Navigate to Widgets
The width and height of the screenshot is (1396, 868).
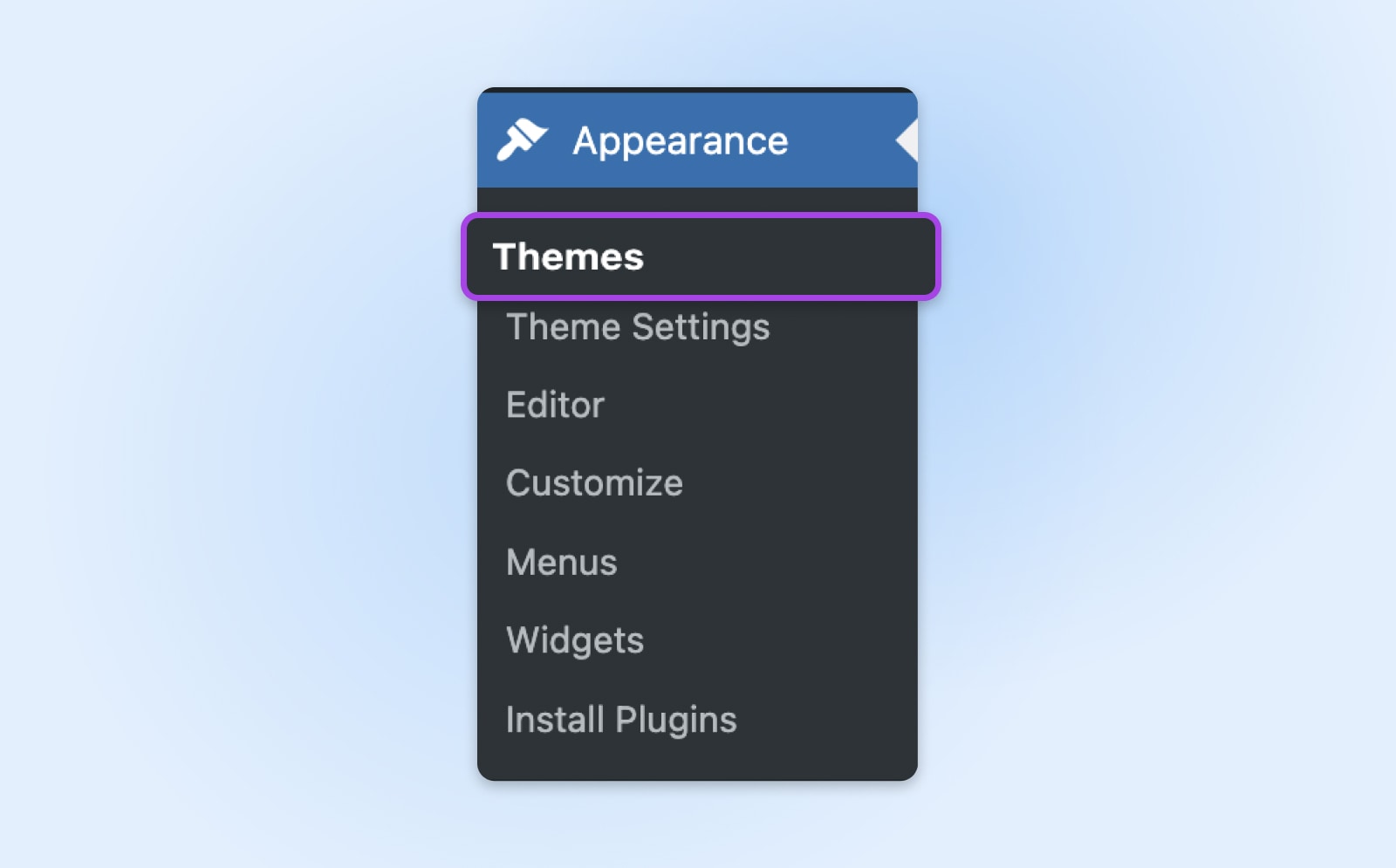tap(575, 640)
